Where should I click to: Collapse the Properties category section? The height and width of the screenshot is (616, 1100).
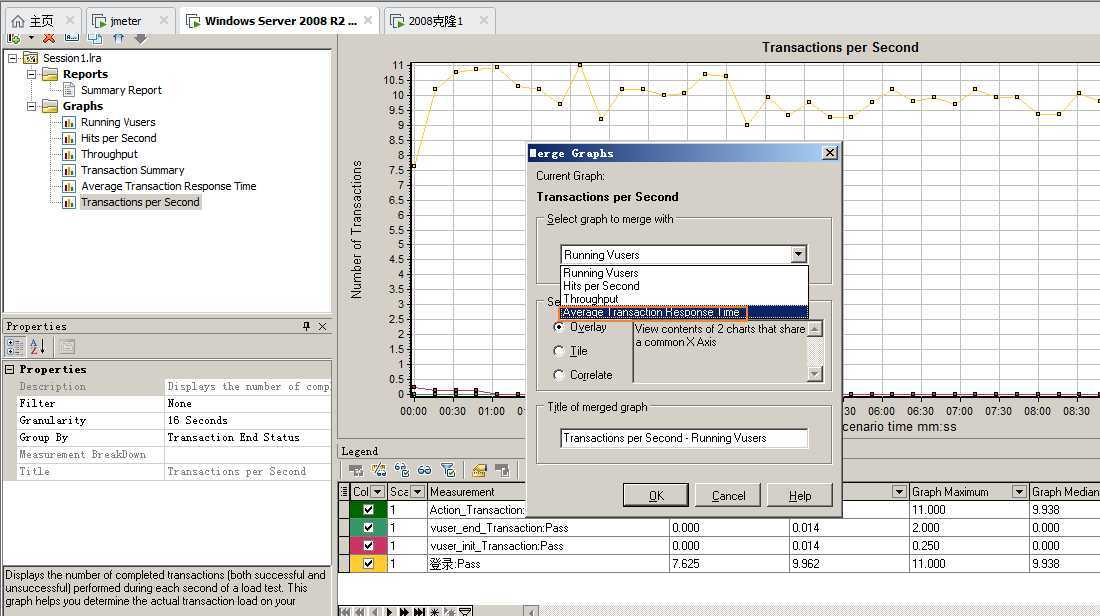tap(10, 369)
